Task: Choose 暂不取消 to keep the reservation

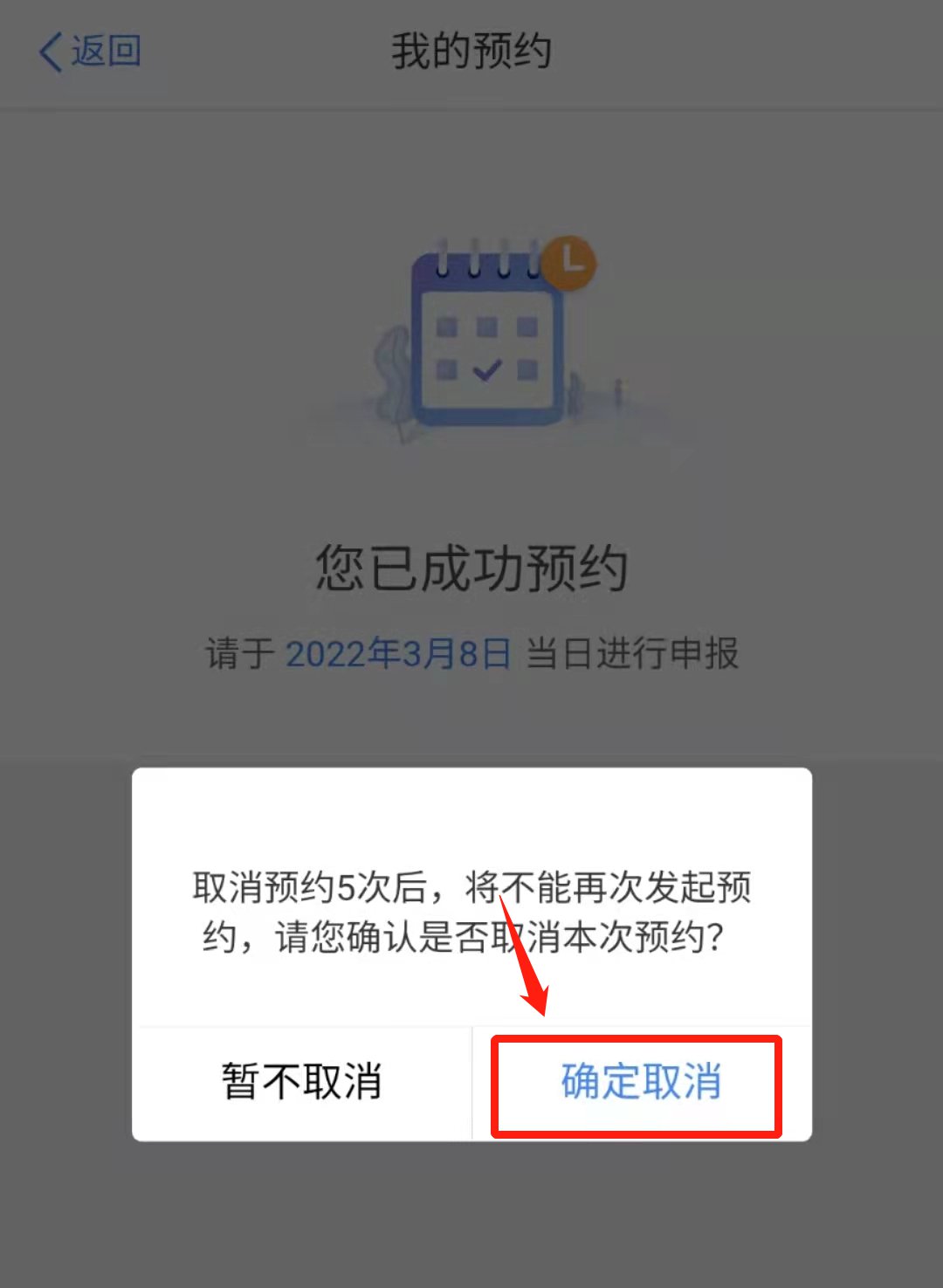Action: 302,1081
